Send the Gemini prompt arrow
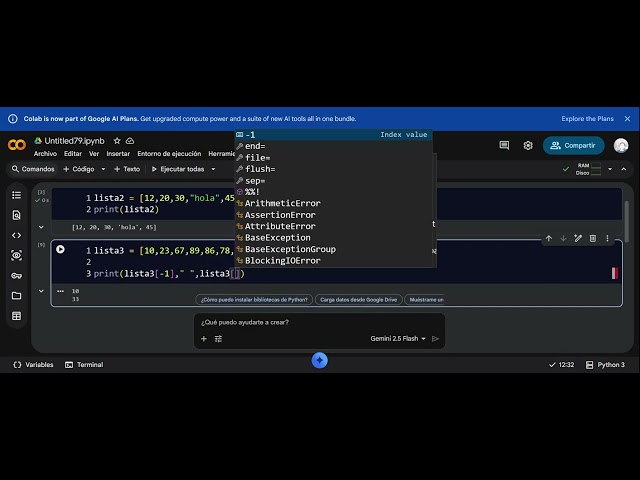This screenshot has height=480, width=640. click(436, 338)
